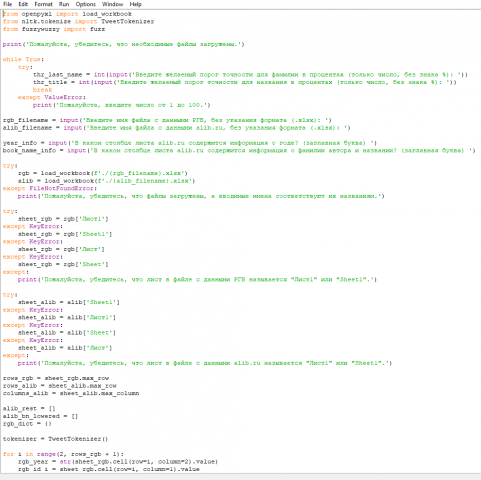Click the line sheet_rgb = rgb['Sheet1']
This screenshot has height=480, width=481.
coord(65,234)
